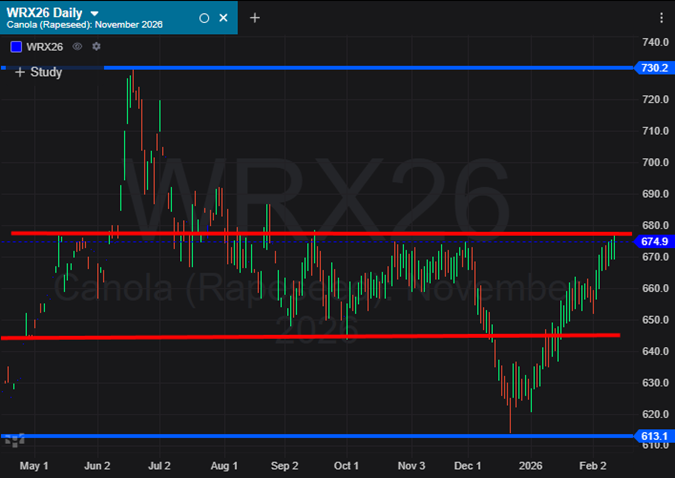Click the WRX26 legend label
Screen dimensions: 675x478
[45, 47]
